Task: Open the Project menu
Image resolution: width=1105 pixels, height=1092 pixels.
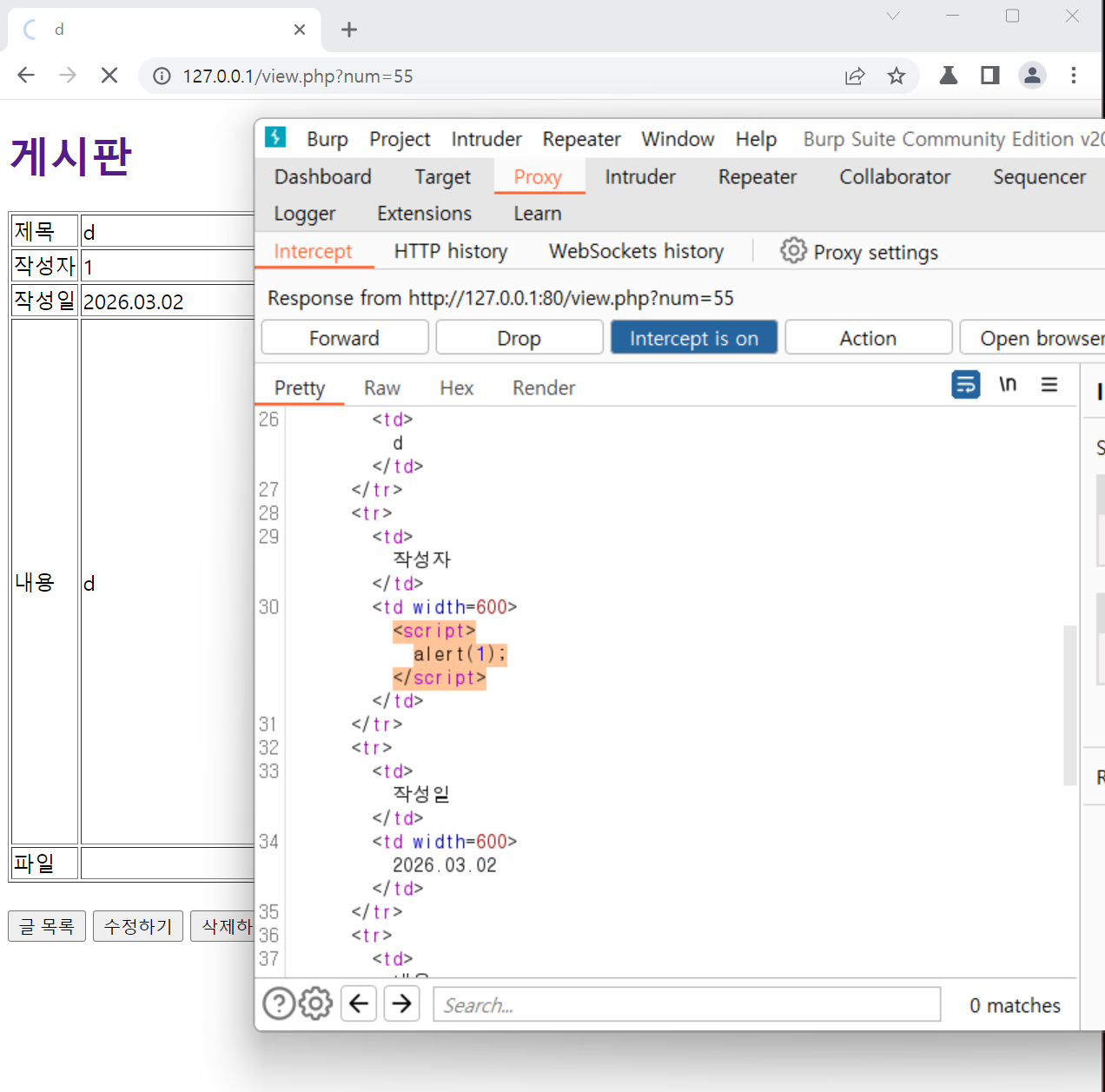Action: tap(400, 139)
